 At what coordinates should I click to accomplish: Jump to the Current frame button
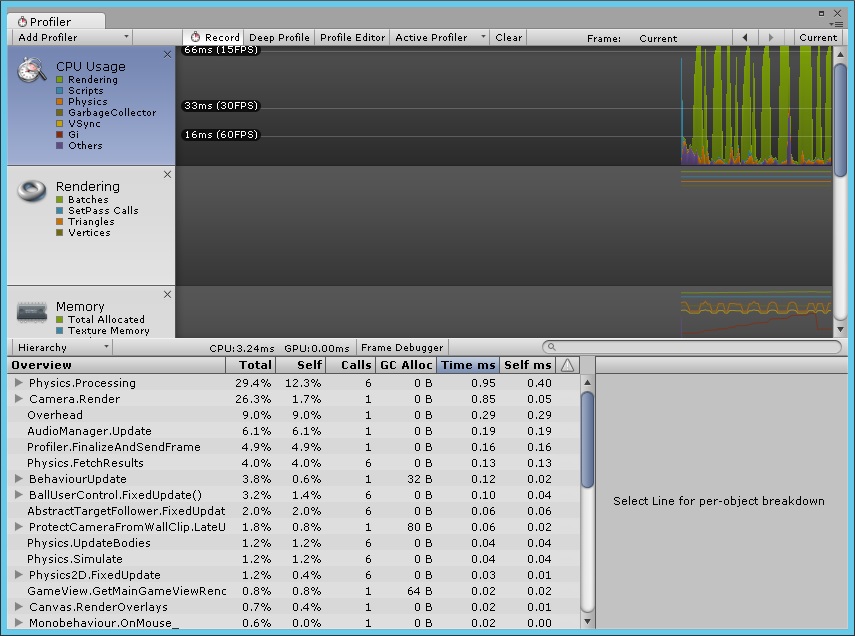pyautogui.click(x=817, y=38)
